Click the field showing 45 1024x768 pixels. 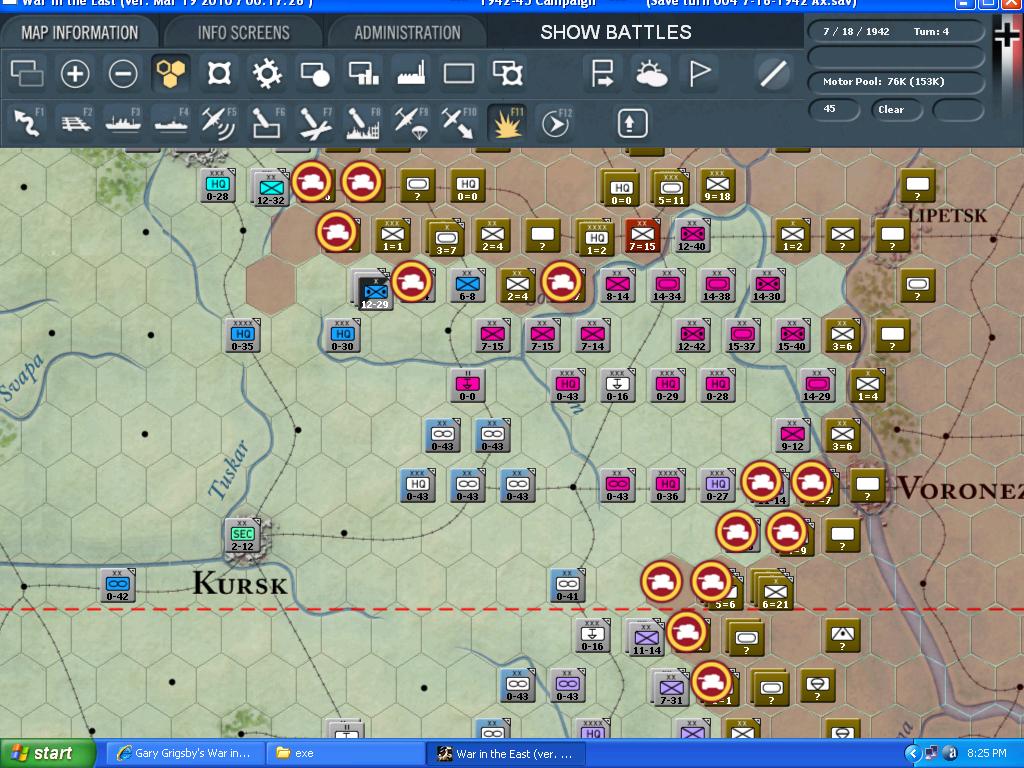pyautogui.click(x=832, y=109)
